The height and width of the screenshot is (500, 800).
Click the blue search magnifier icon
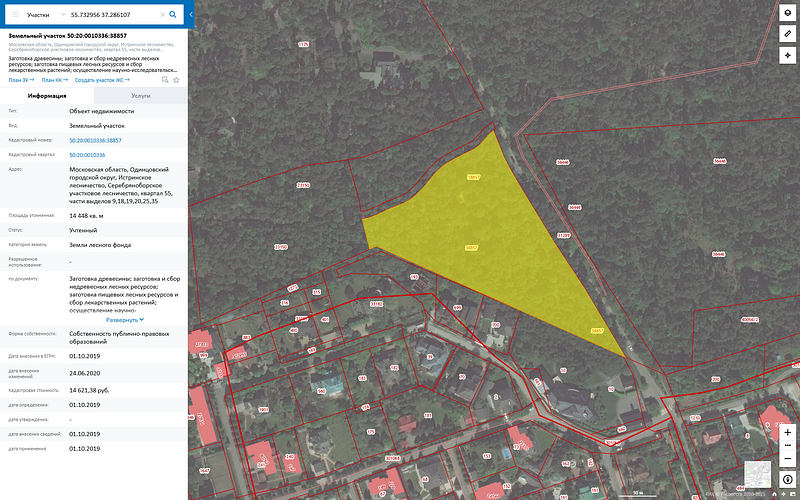coord(173,15)
